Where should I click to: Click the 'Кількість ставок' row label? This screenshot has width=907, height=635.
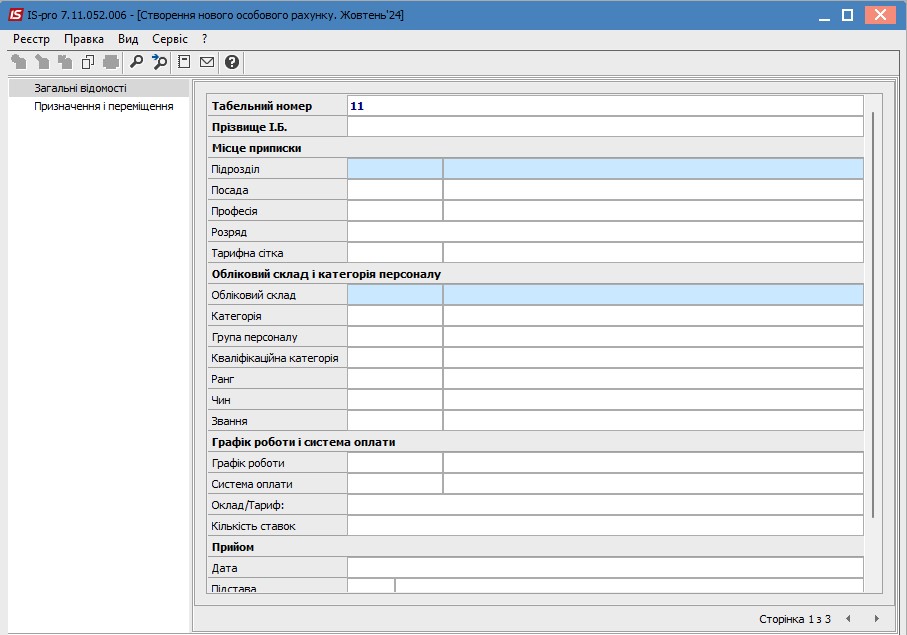[253, 526]
